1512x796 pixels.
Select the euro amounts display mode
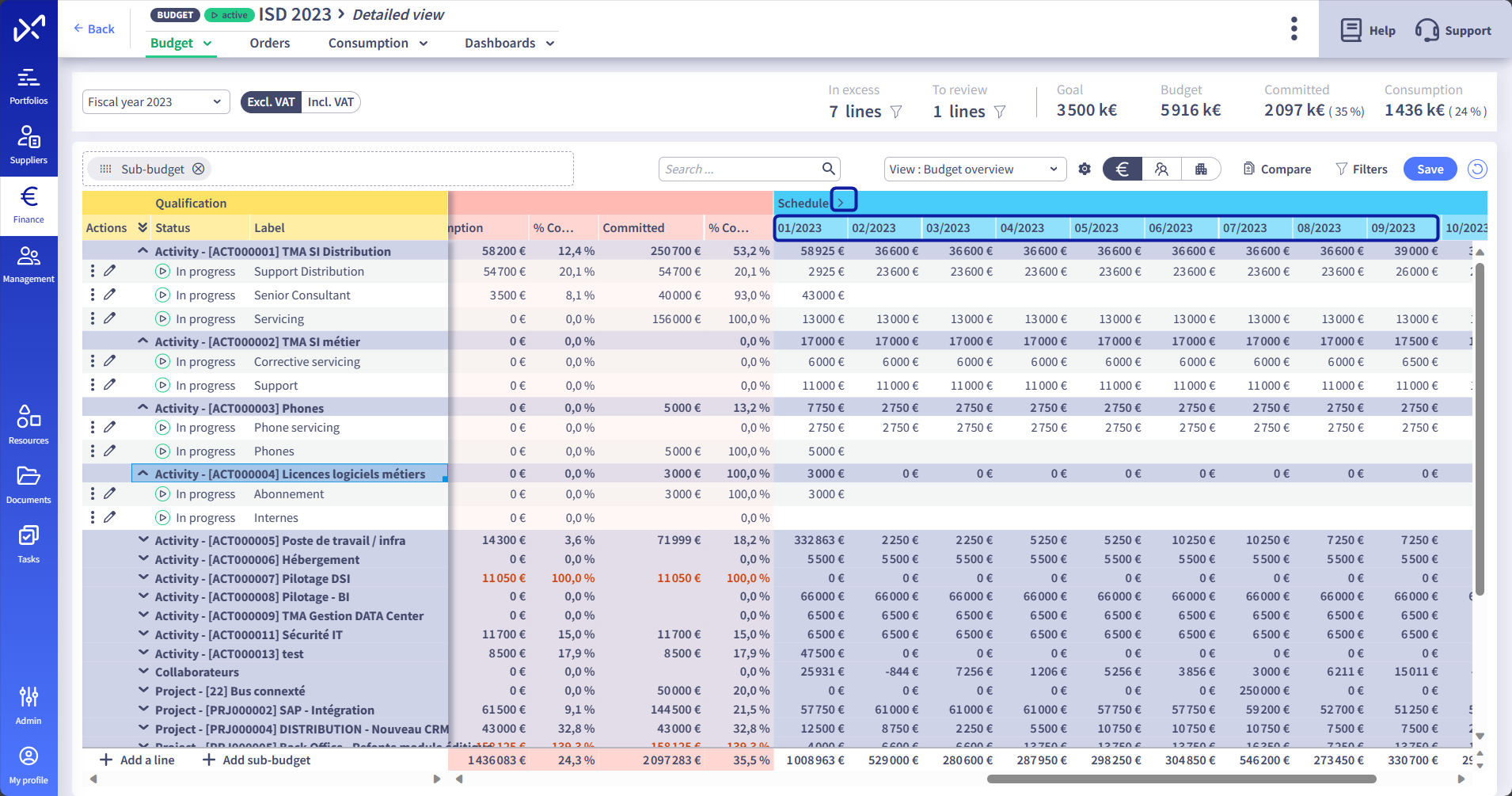[1122, 169]
